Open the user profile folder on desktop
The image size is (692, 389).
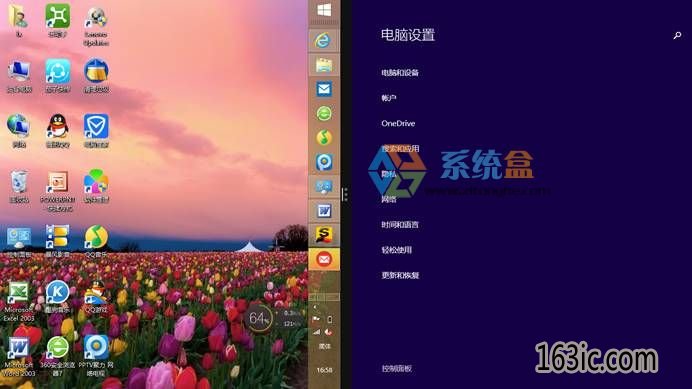[19, 20]
